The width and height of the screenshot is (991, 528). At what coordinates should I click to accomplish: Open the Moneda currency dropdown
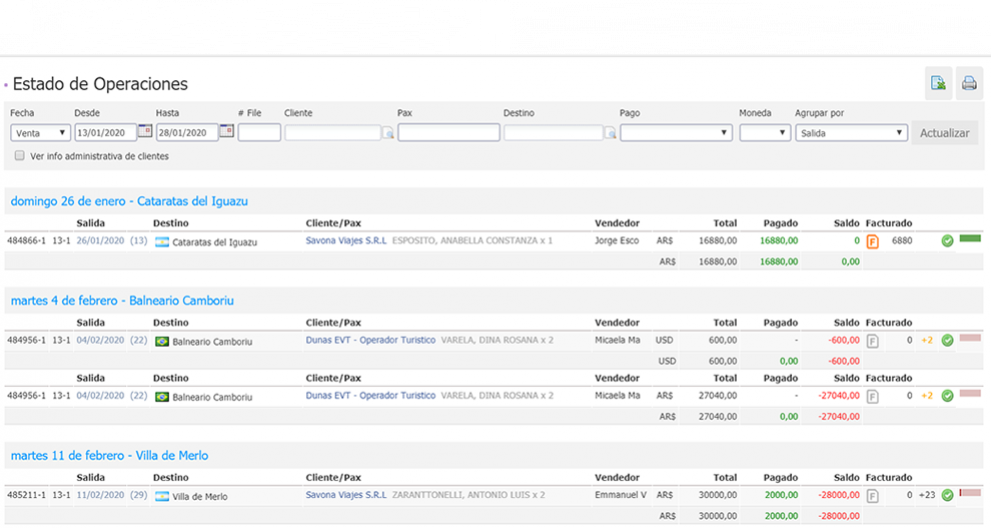pyautogui.click(x=764, y=132)
